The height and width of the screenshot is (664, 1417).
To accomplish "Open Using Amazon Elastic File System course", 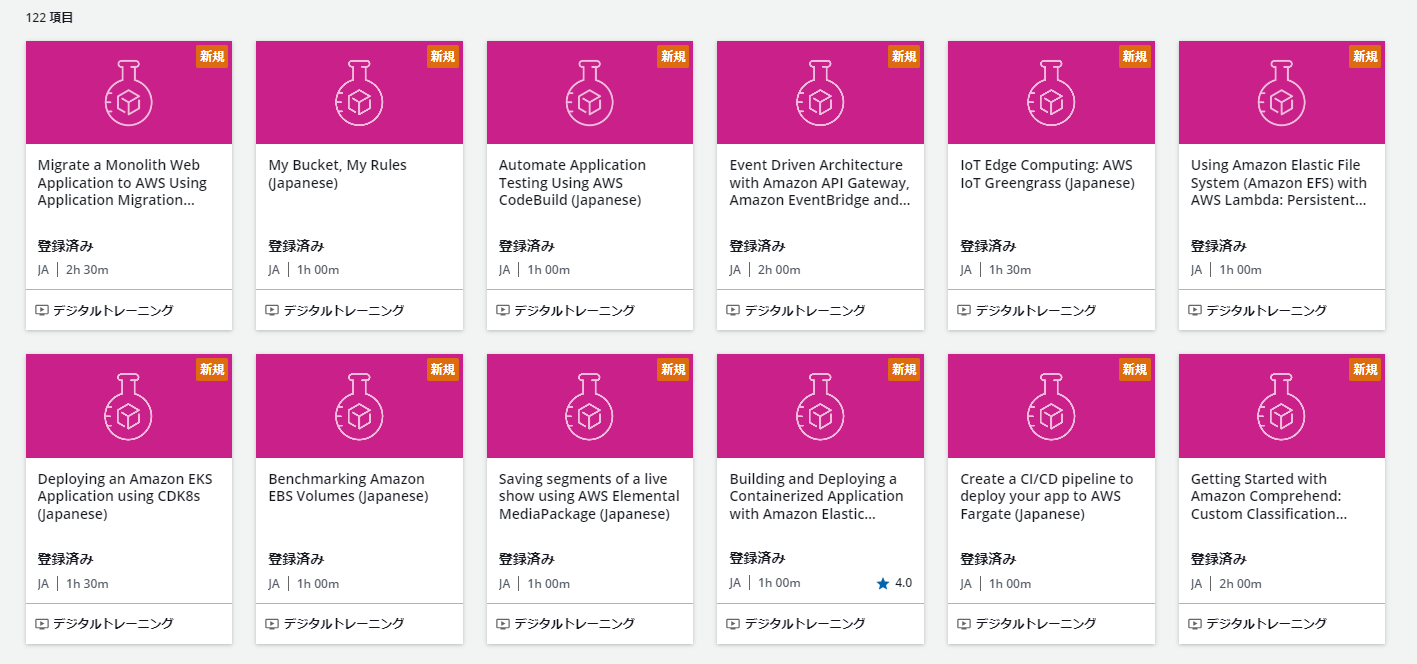I will (1279, 183).
